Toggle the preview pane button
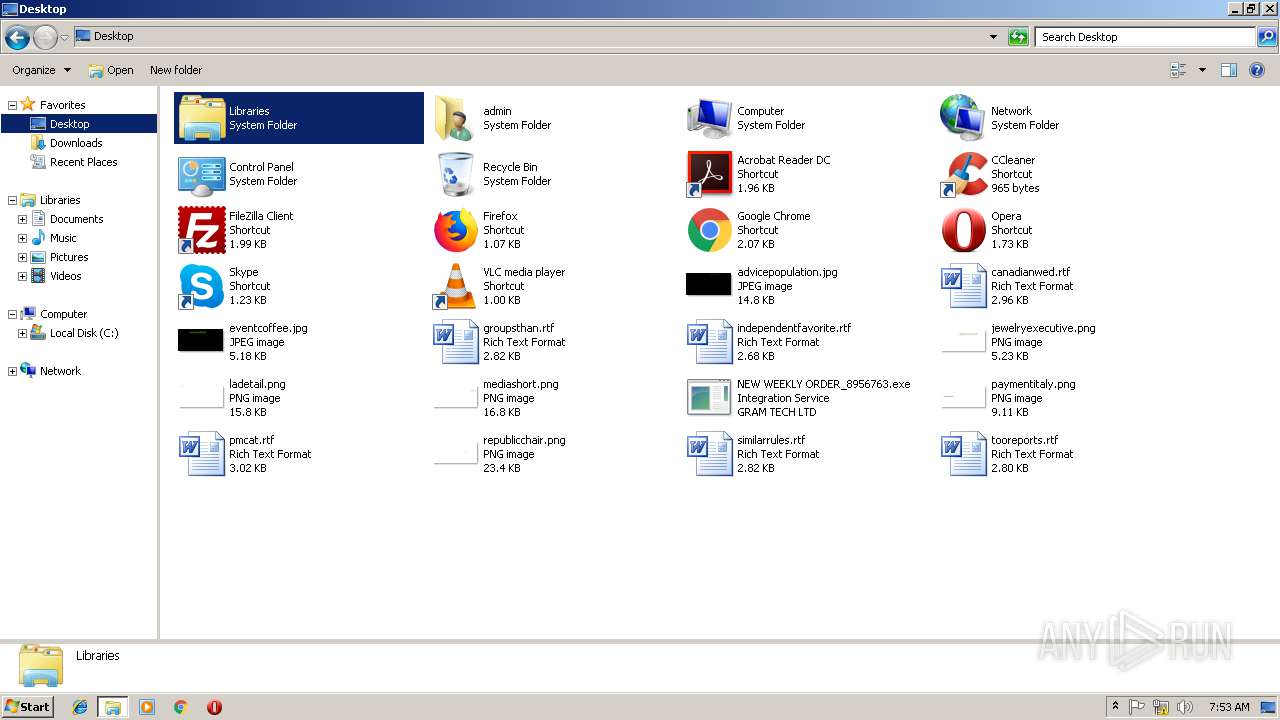1280x720 pixels. [1229, 70]
